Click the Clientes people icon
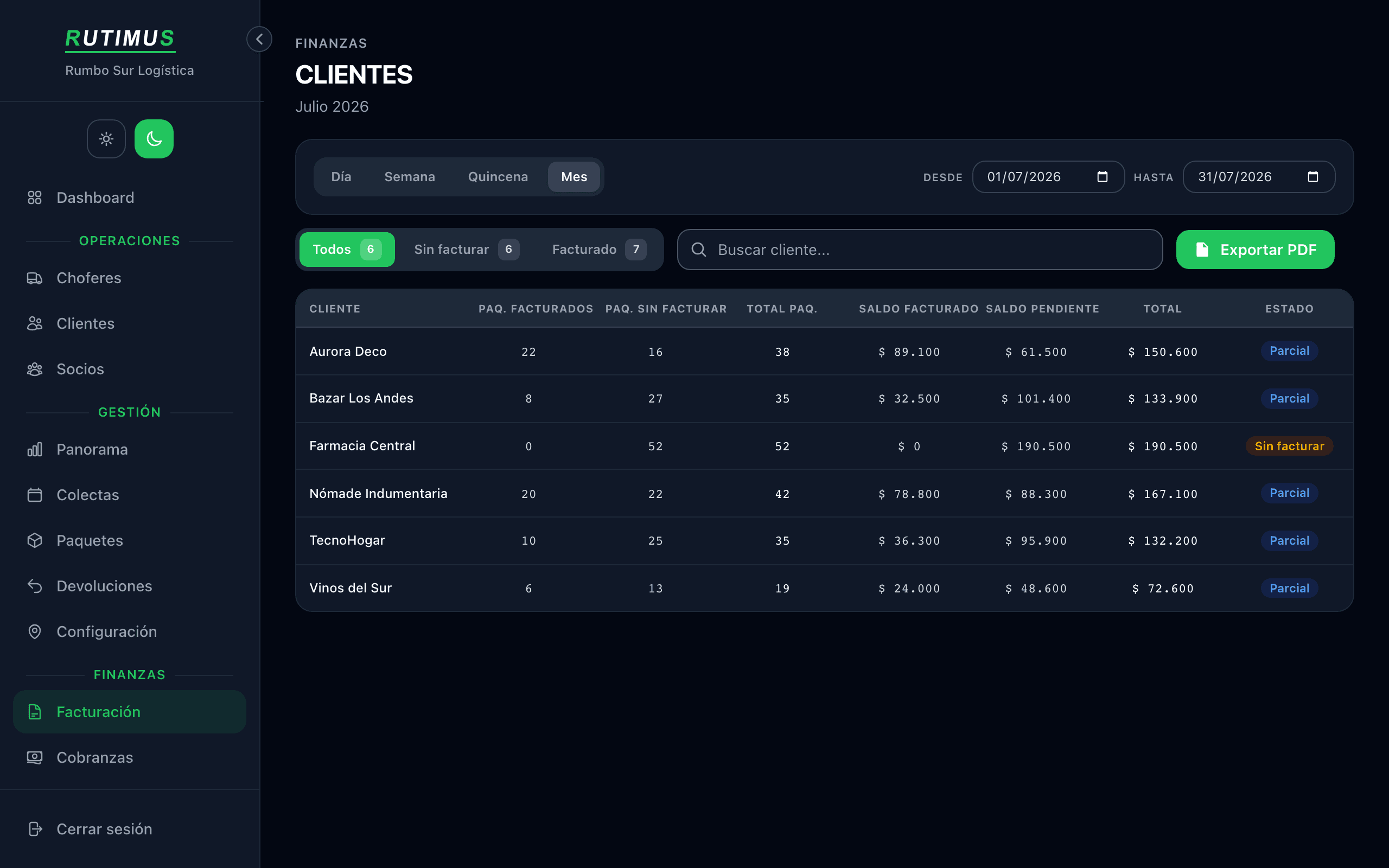1389x868 pixels. click(34, 324)
